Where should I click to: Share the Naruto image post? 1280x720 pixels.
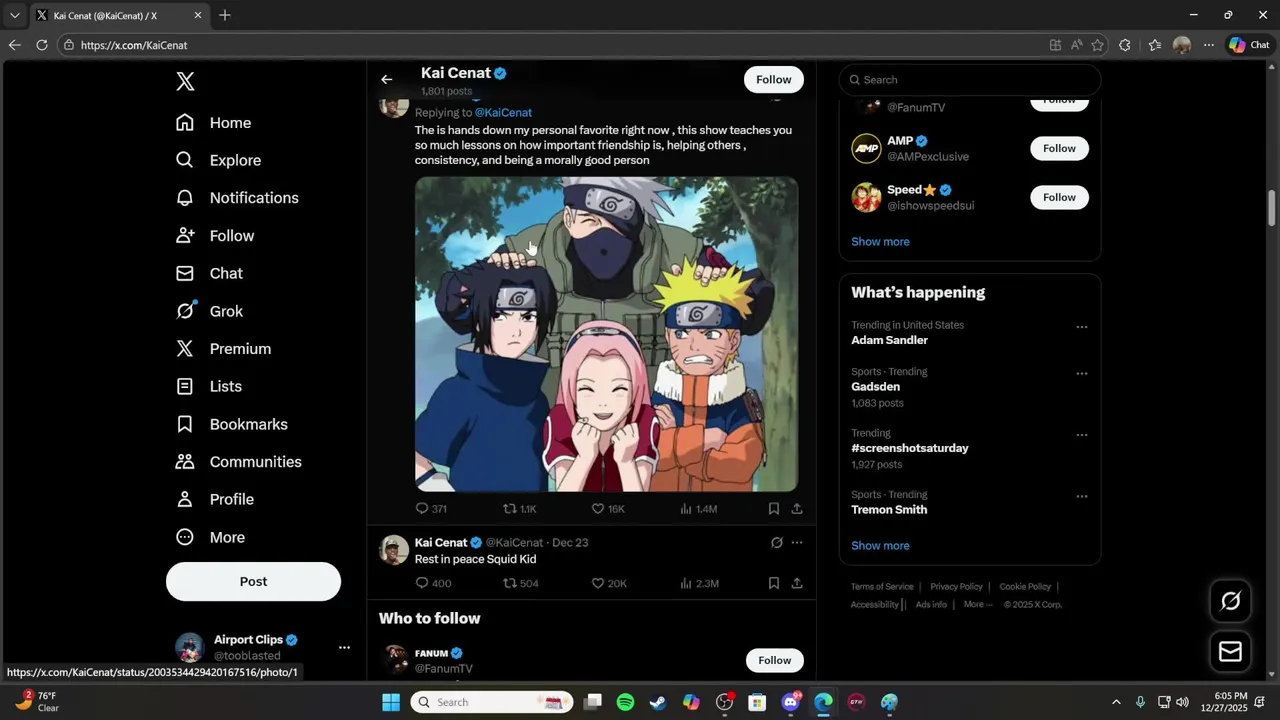pos(797,509)
